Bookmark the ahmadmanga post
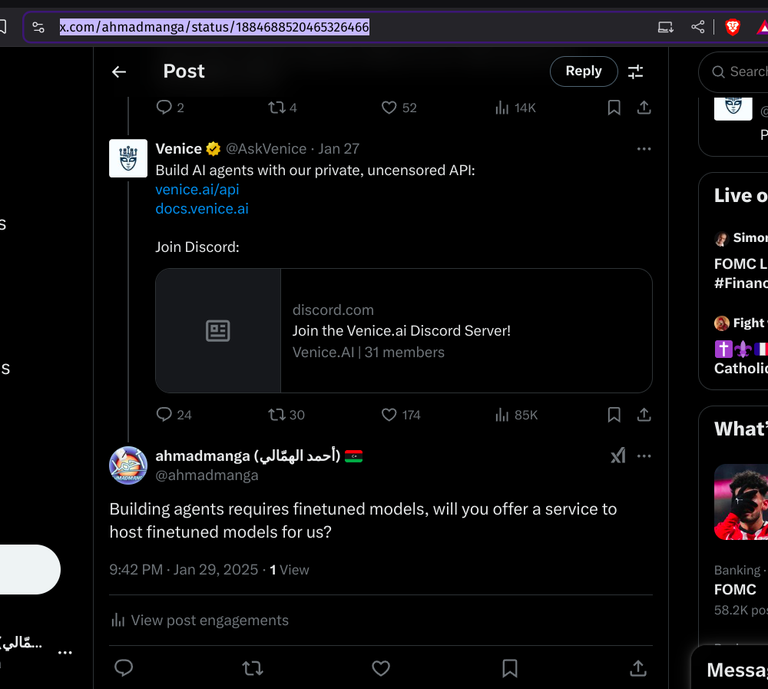 coord(510,668)
